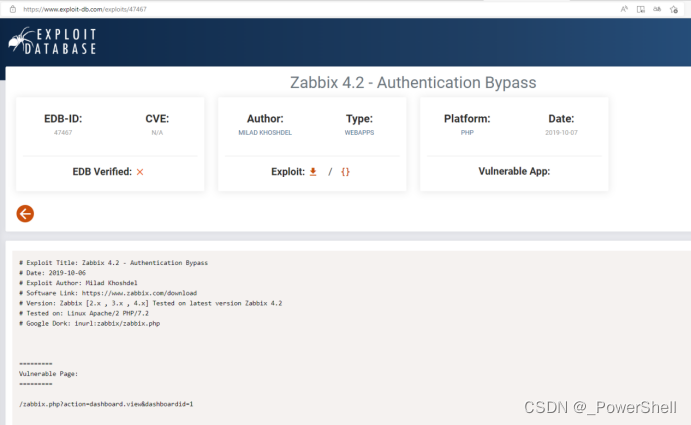Click the '# Exploit Title' code line

(x=113, y=262)
